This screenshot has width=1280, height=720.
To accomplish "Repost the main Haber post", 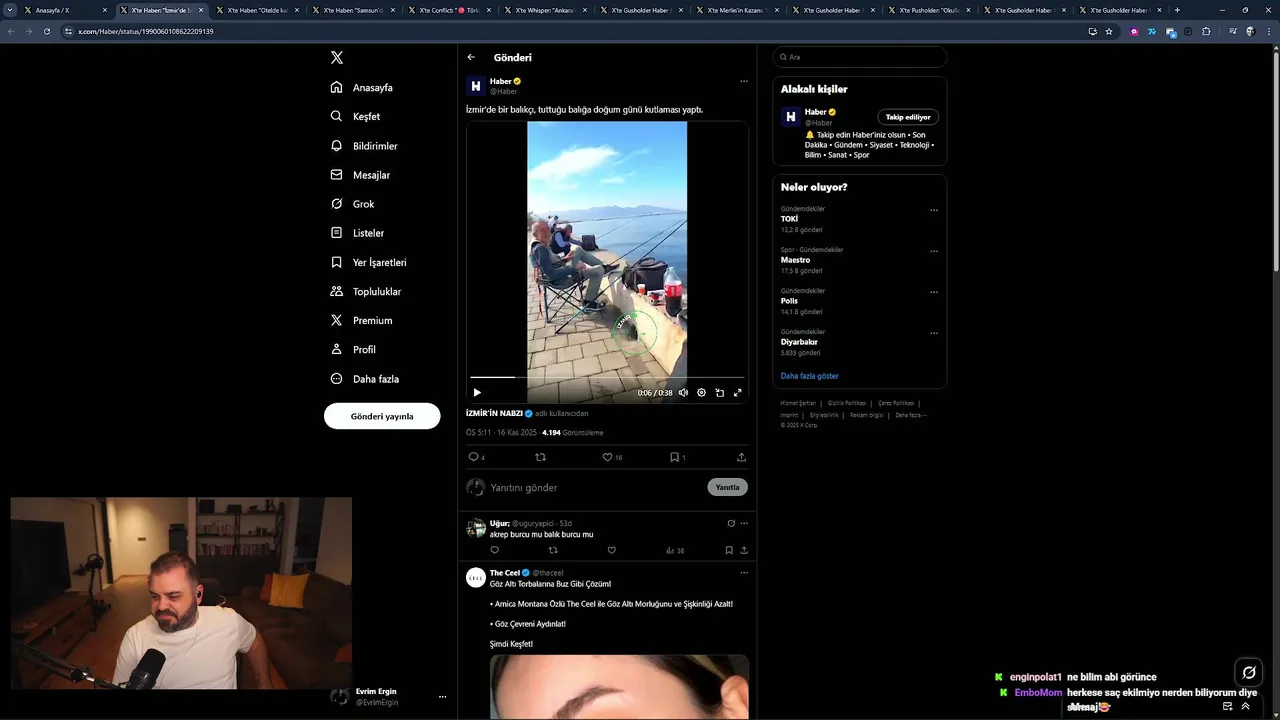I will point(541,457).
